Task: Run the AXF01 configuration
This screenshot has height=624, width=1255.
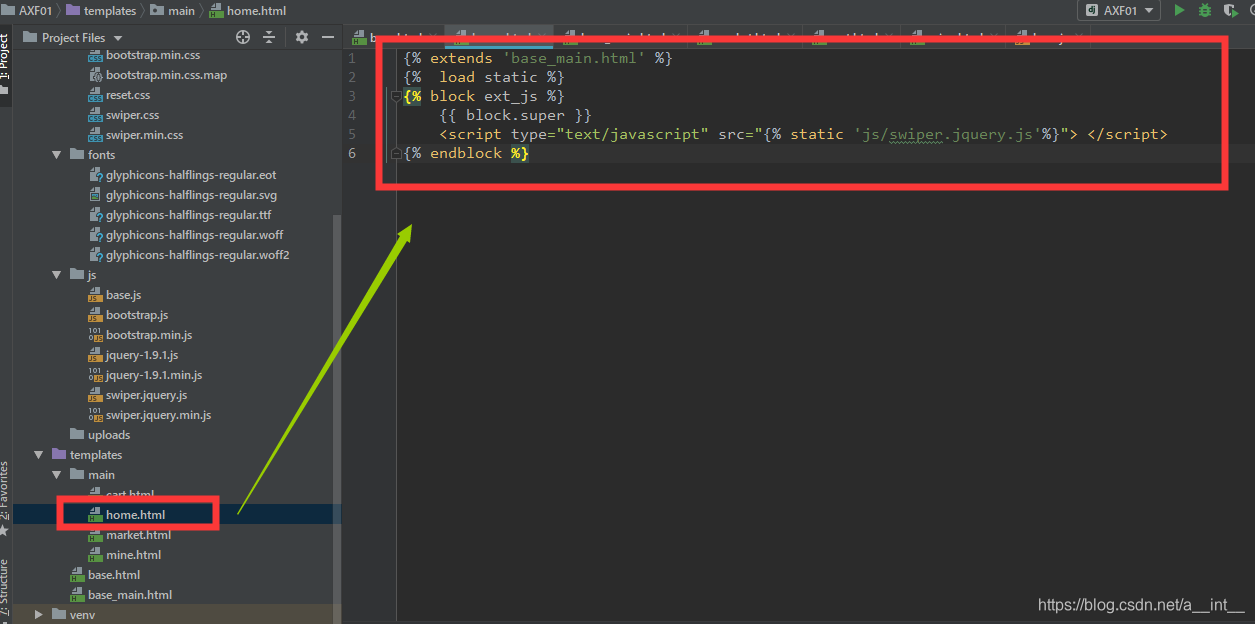Action: point(1180,10)
